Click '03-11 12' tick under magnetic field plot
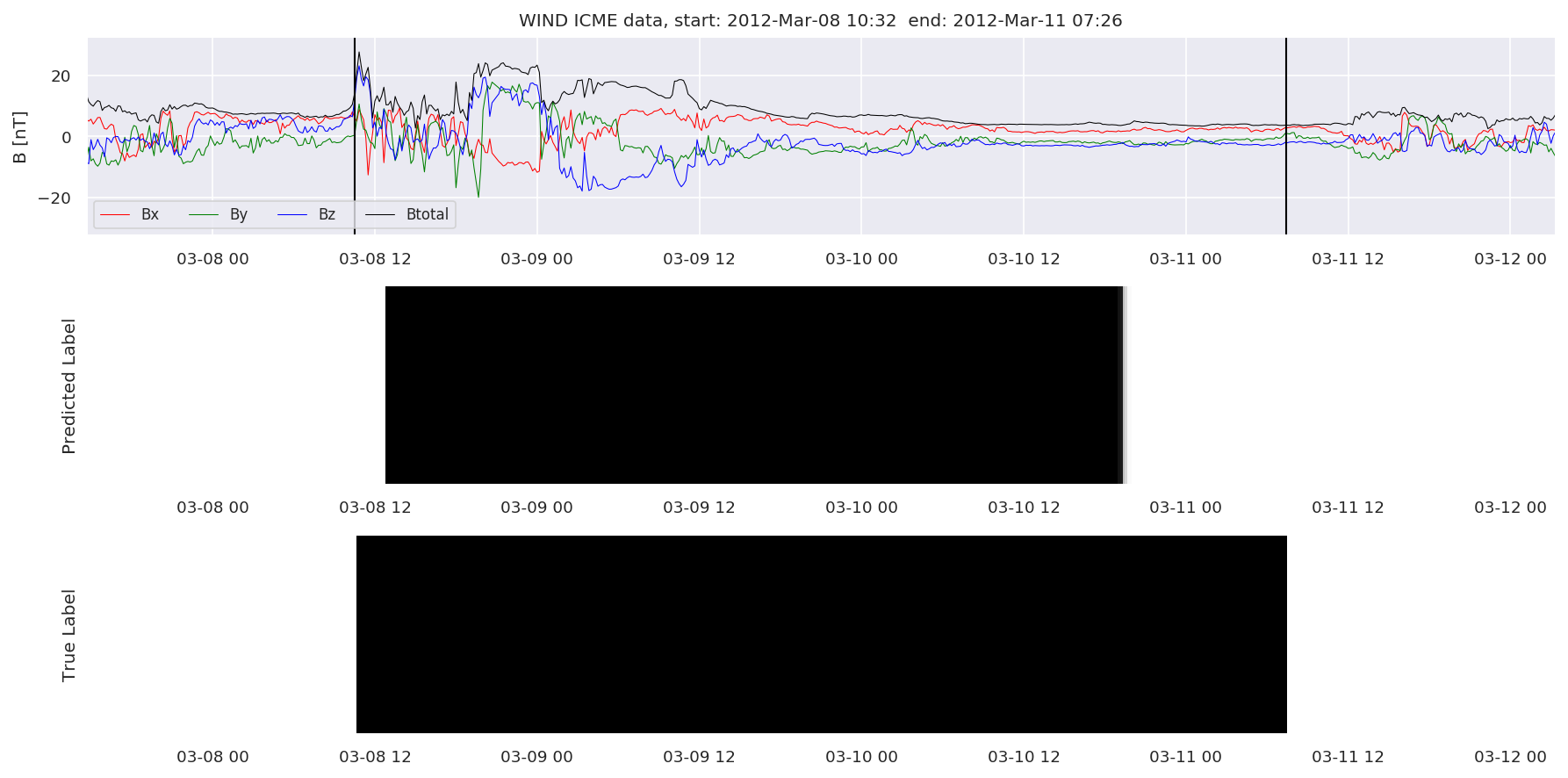 tap(1348, 259)
